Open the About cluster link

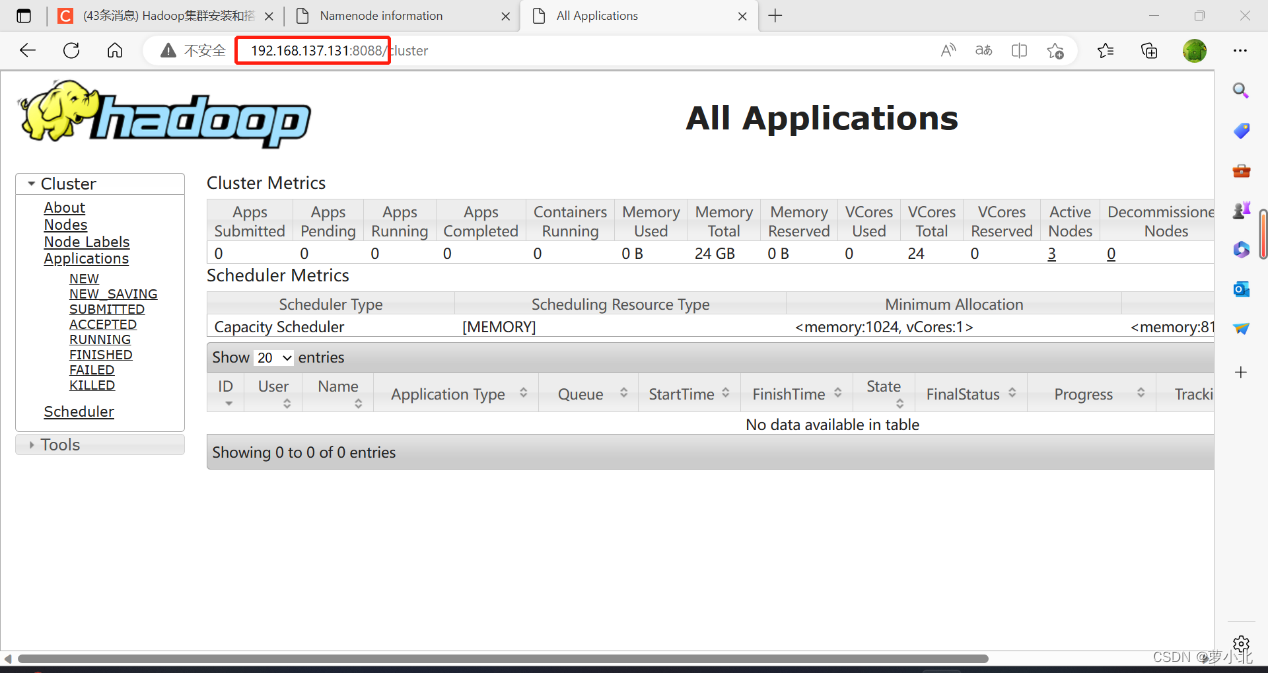click(64, 207)
